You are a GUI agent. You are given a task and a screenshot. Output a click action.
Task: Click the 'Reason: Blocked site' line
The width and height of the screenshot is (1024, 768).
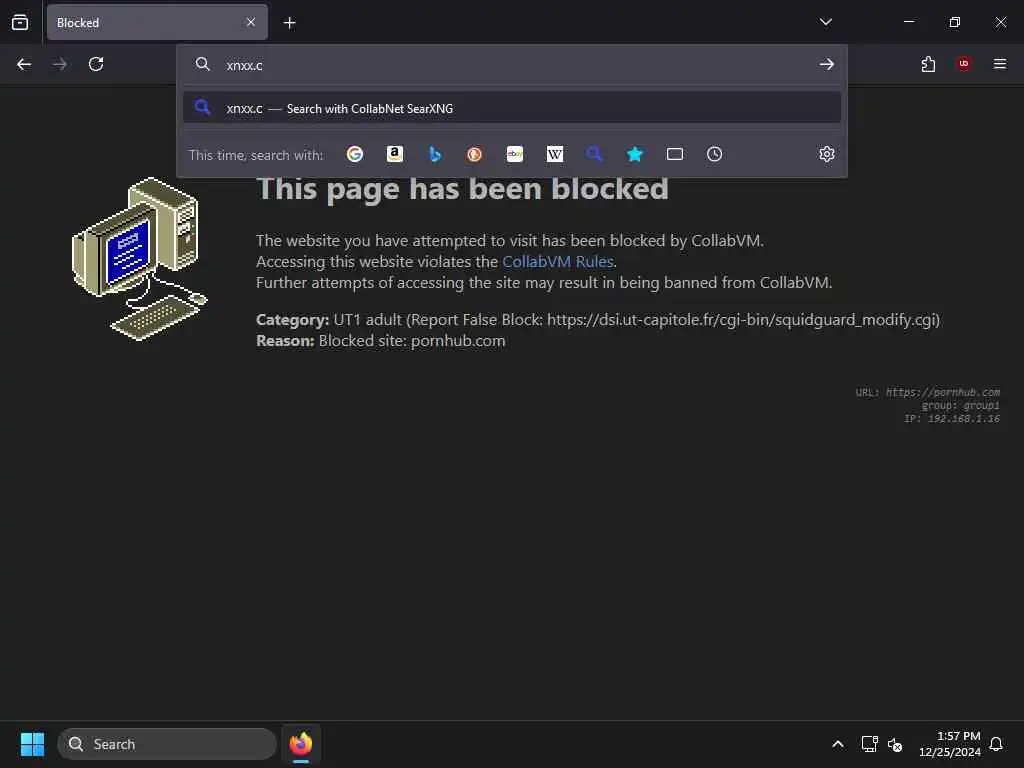coord(381,341)
